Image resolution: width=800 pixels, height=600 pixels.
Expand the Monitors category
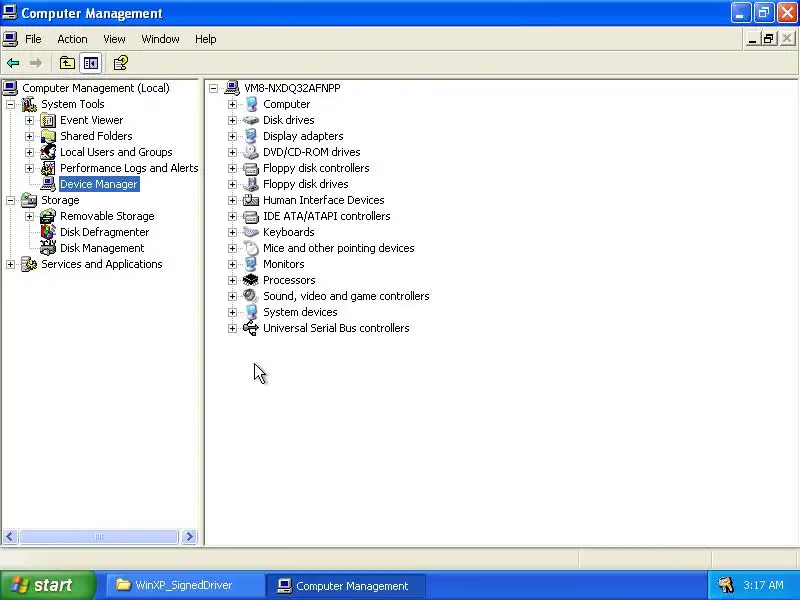click(x=232, y=264)
